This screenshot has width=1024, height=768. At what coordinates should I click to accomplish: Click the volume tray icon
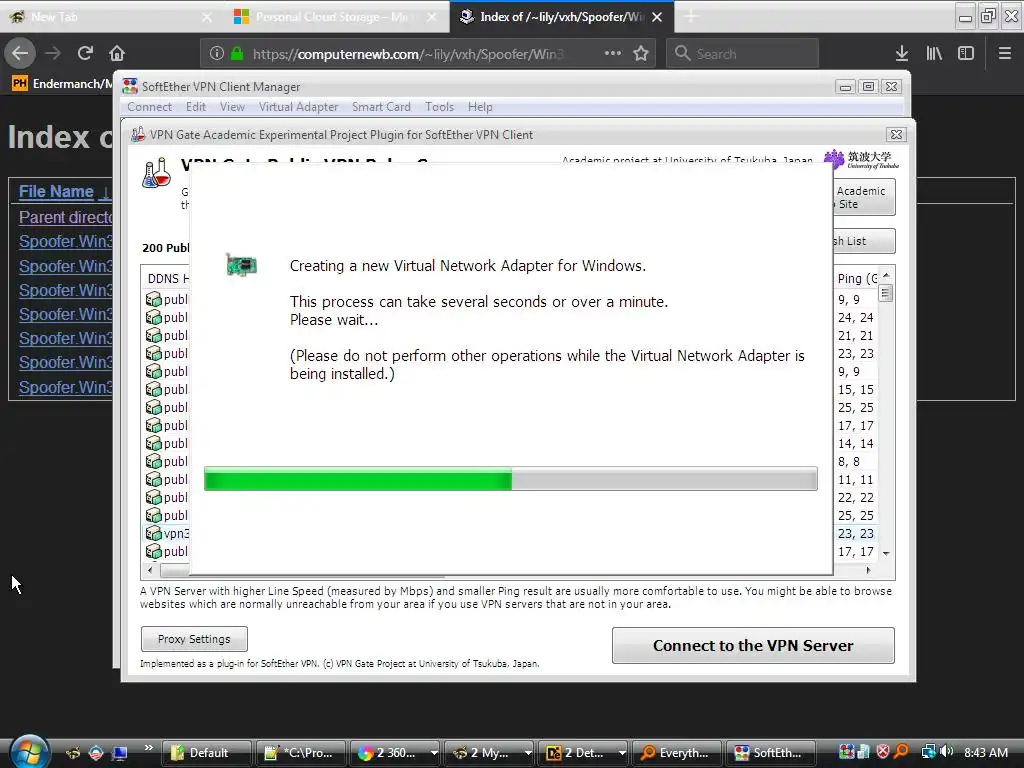point(946,752)
